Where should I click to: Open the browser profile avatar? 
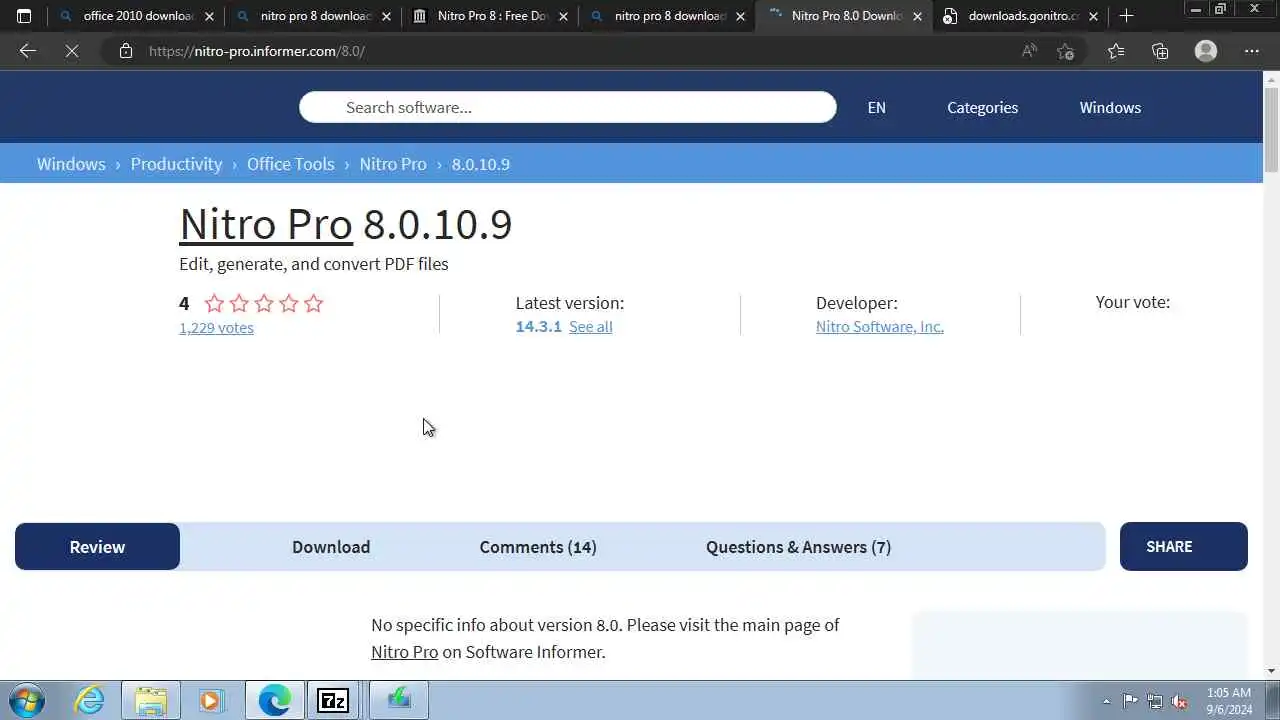[x=1206, y=51]
